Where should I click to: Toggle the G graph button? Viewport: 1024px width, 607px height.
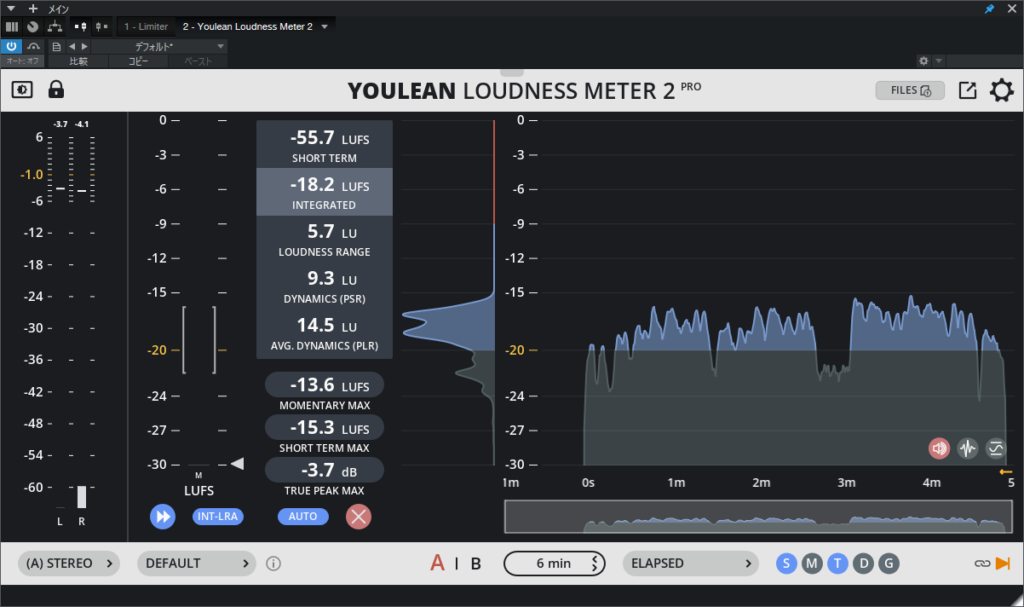point(889,563)
